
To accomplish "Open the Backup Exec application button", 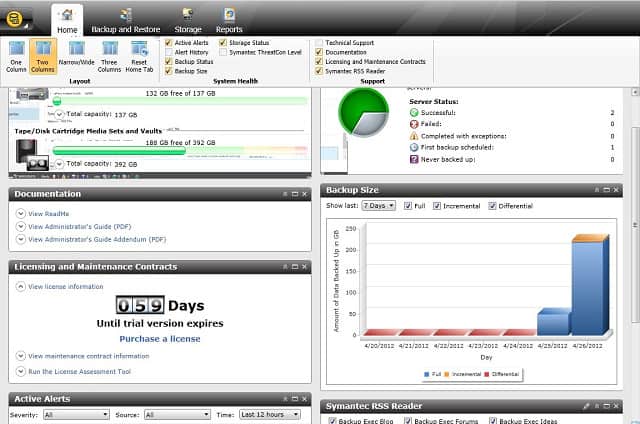I will [14, 19].
